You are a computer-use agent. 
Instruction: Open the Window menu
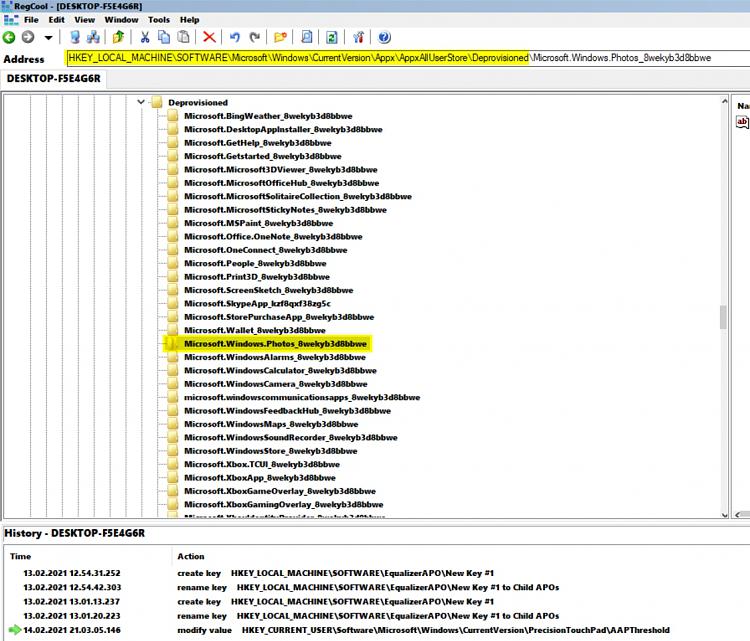(121, 20)
